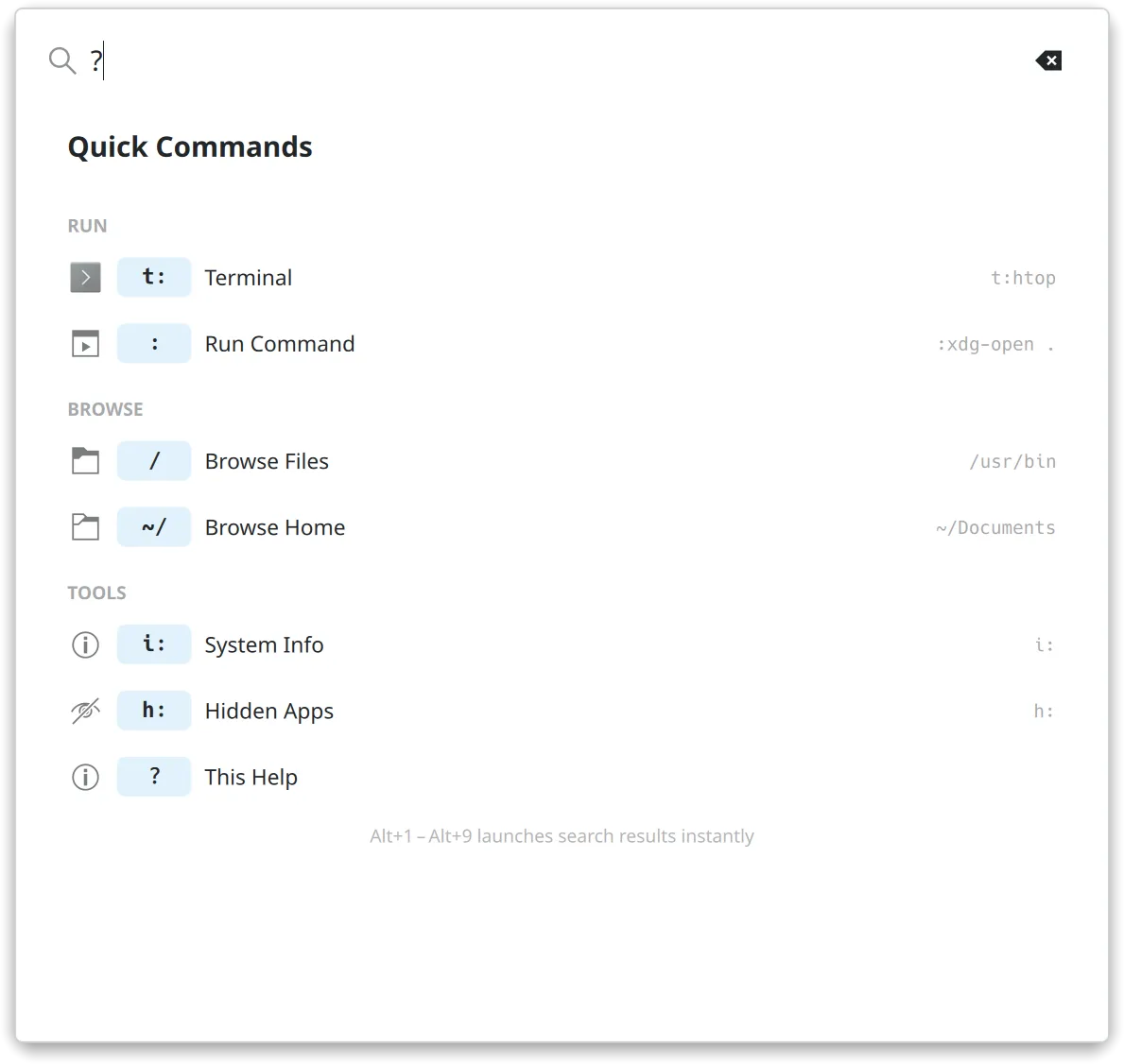The width and height of the screenshot is (1124, 1064).
Task: Choose the Terminal quick command
Action: 562,277
